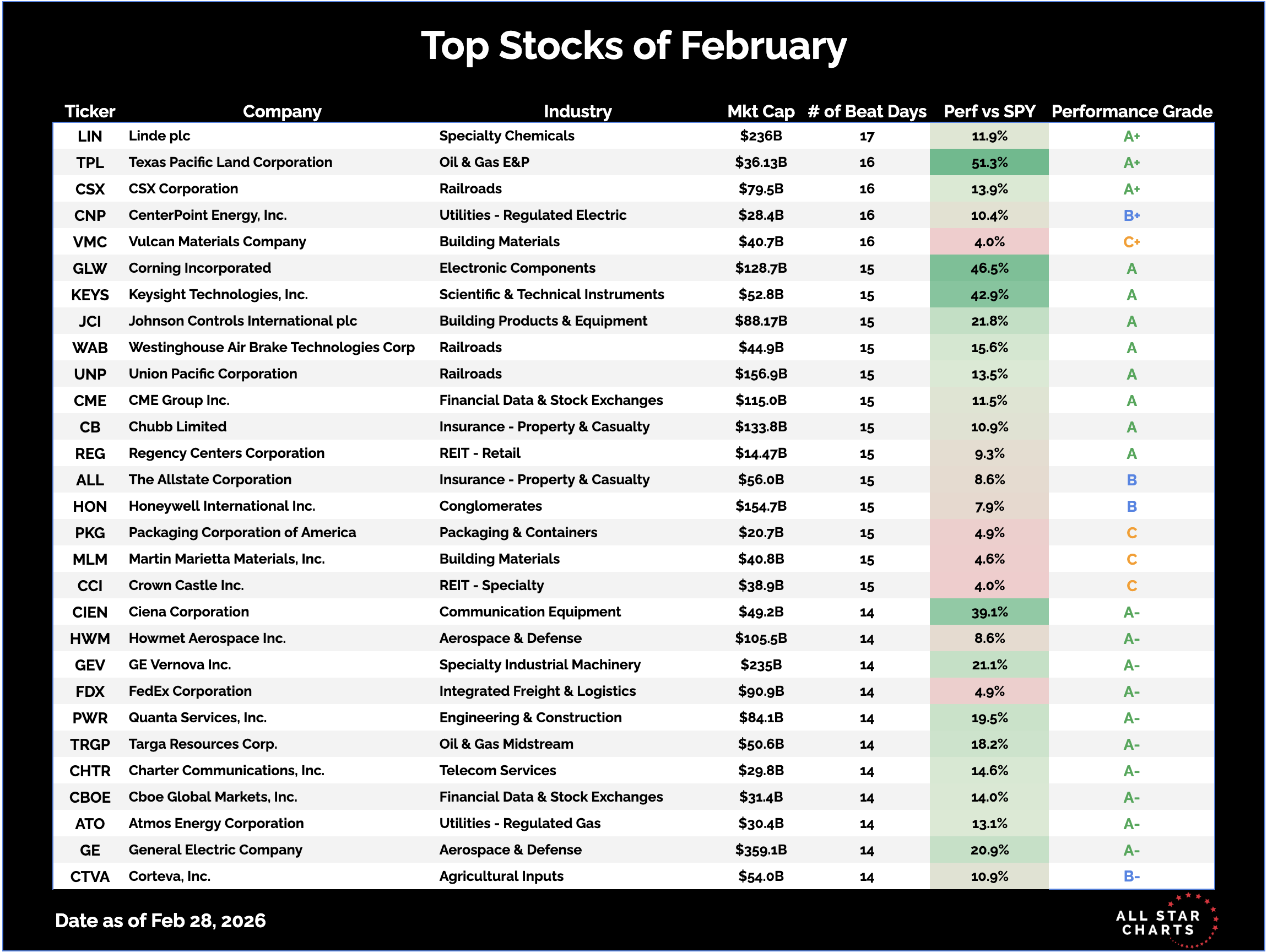
Task: Click the Ticker column header
Action: click(x=90, y=111)
